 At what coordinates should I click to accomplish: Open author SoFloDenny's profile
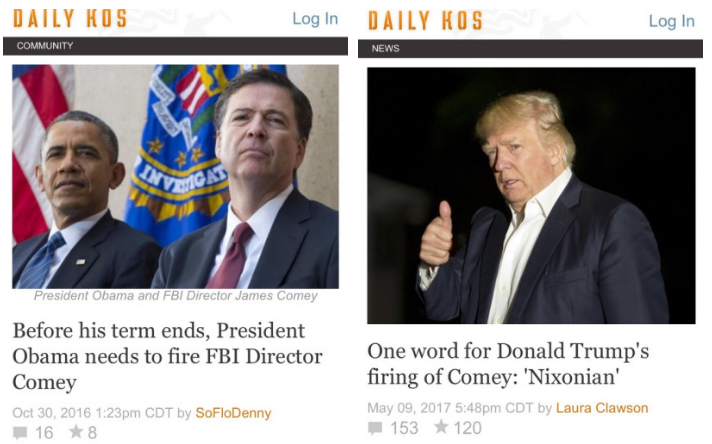point(233,413)
